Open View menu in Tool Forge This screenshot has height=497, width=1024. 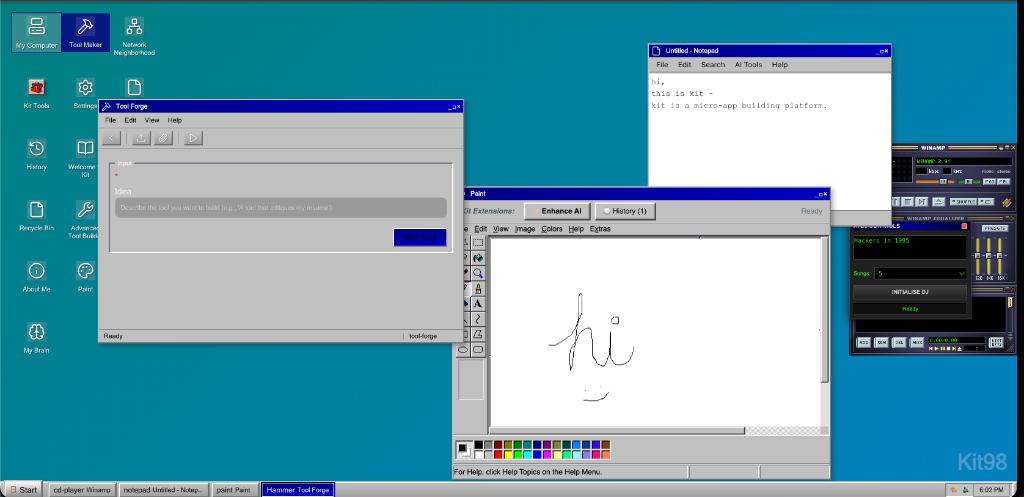[152, 120]
